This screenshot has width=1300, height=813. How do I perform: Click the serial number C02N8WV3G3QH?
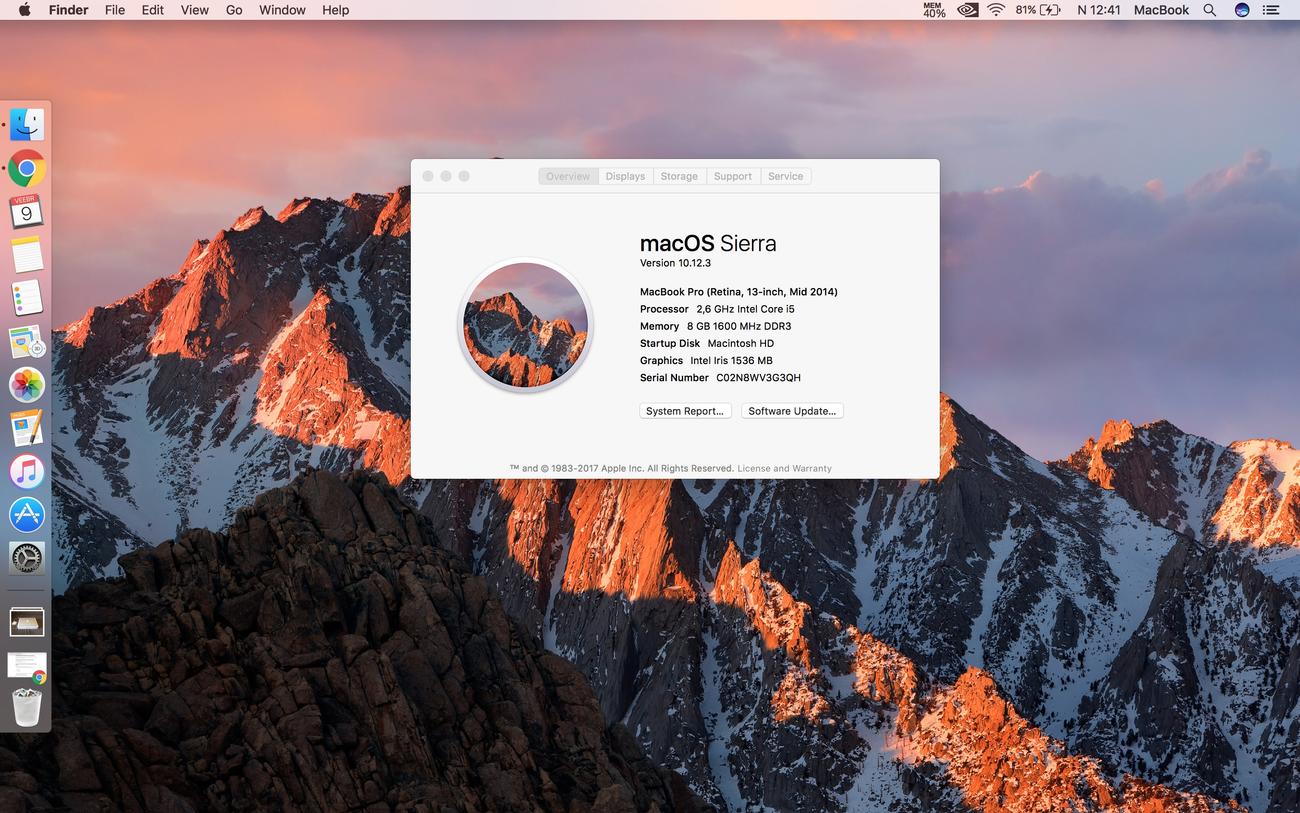coord(758,378)
